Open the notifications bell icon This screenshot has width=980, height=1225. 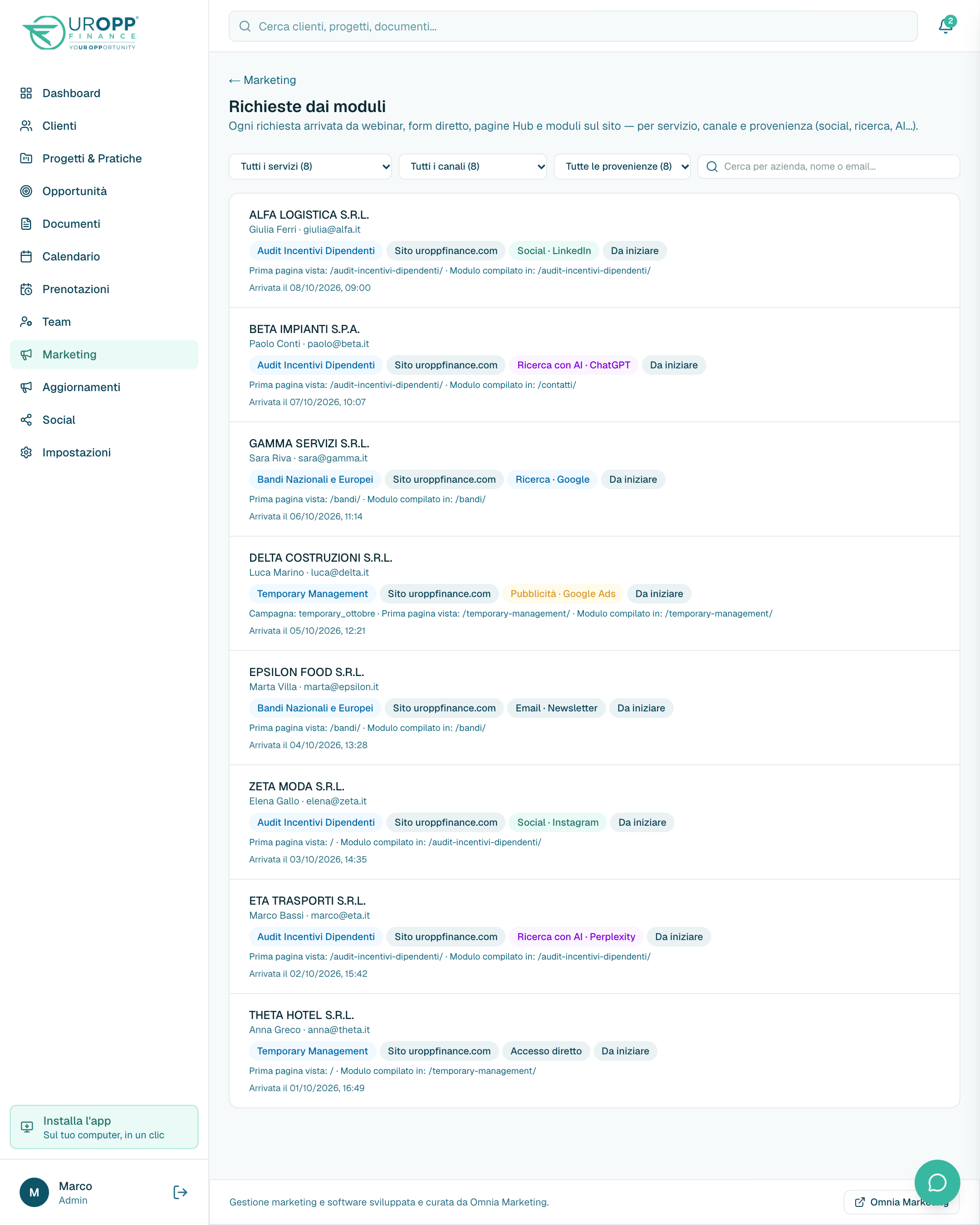pyautogui.click(x=946, y=25)
